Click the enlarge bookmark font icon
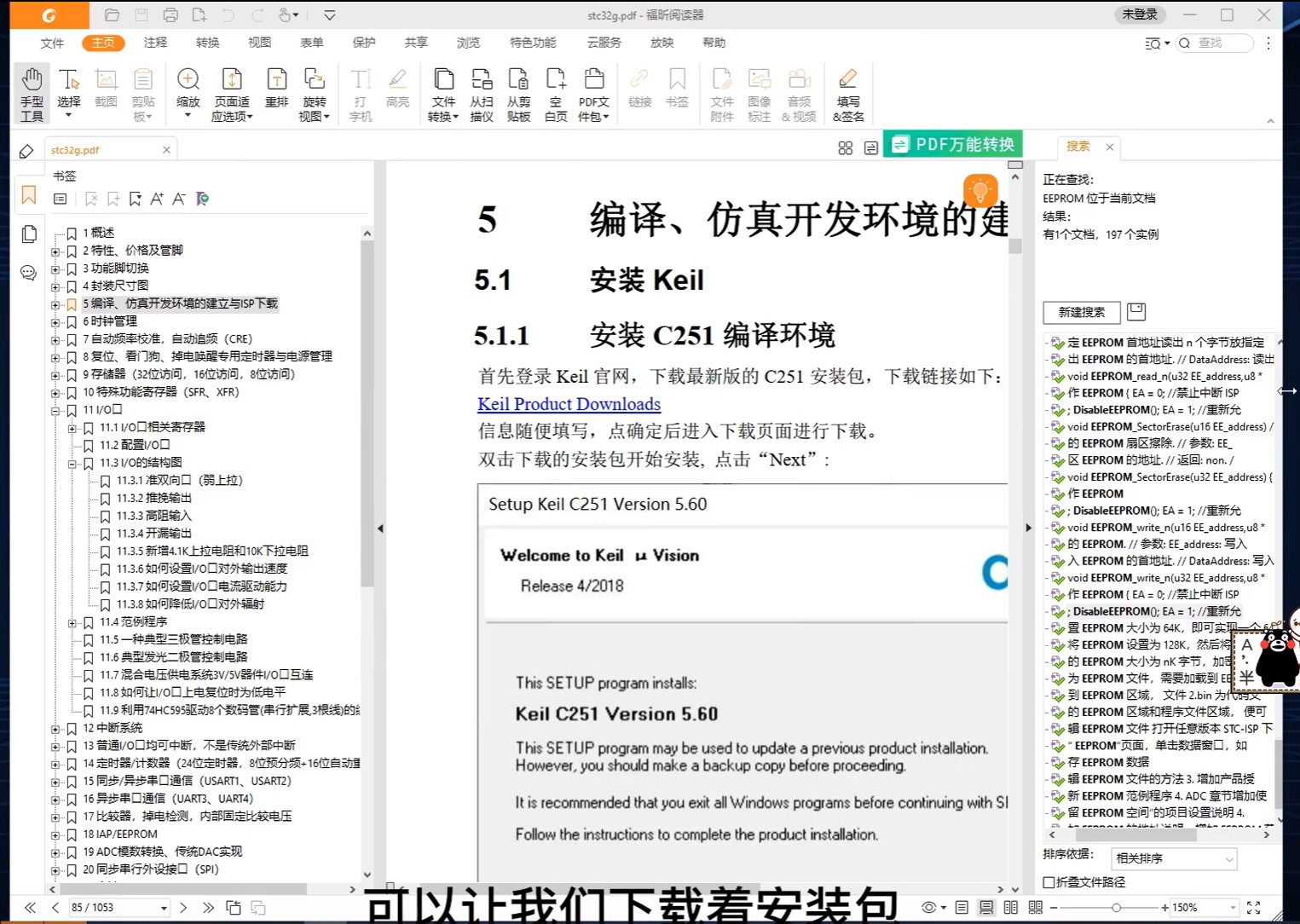This screenshot has height=924, width=1300. [157, 199]
